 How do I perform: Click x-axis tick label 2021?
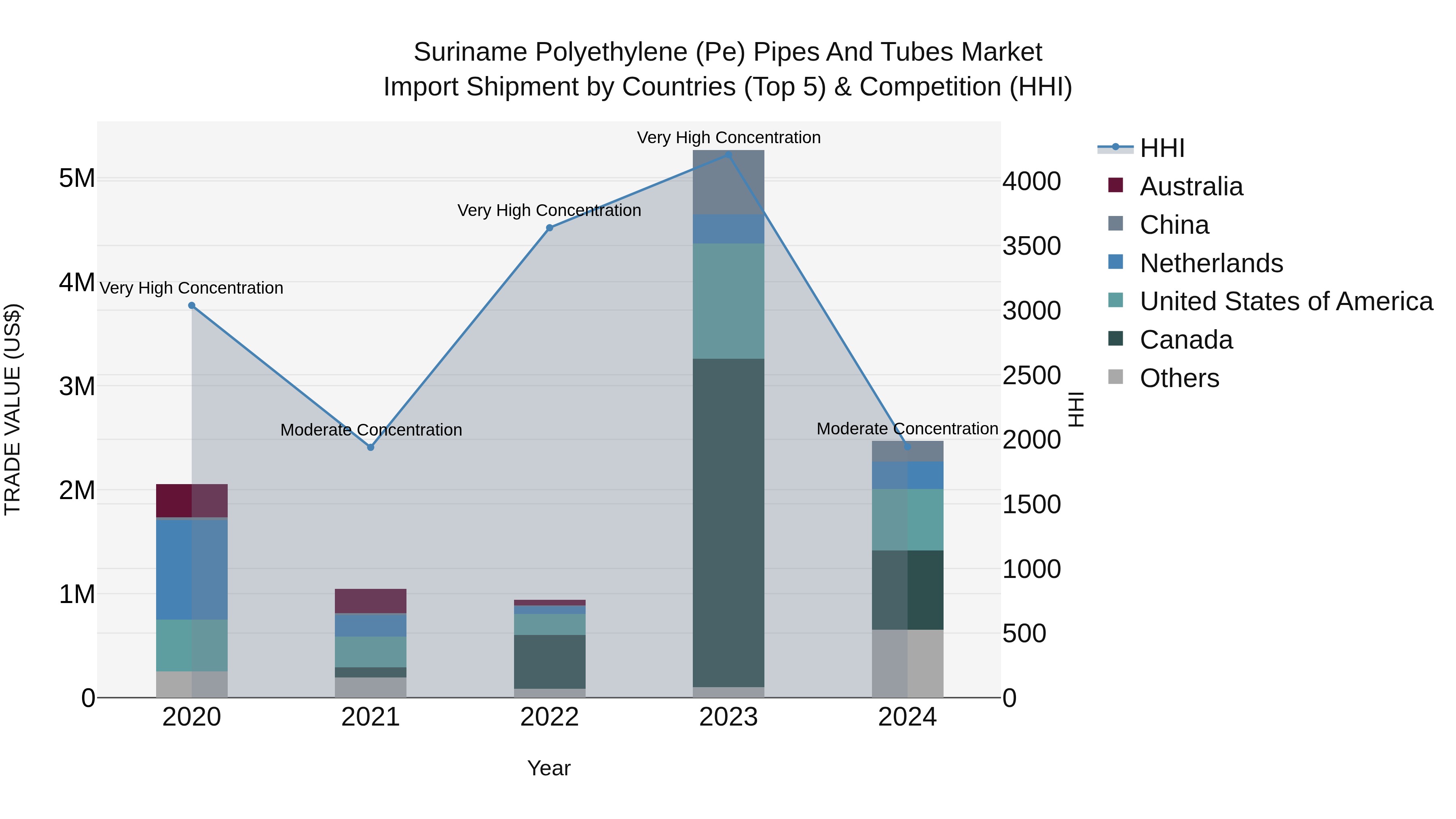click(371, 717)
